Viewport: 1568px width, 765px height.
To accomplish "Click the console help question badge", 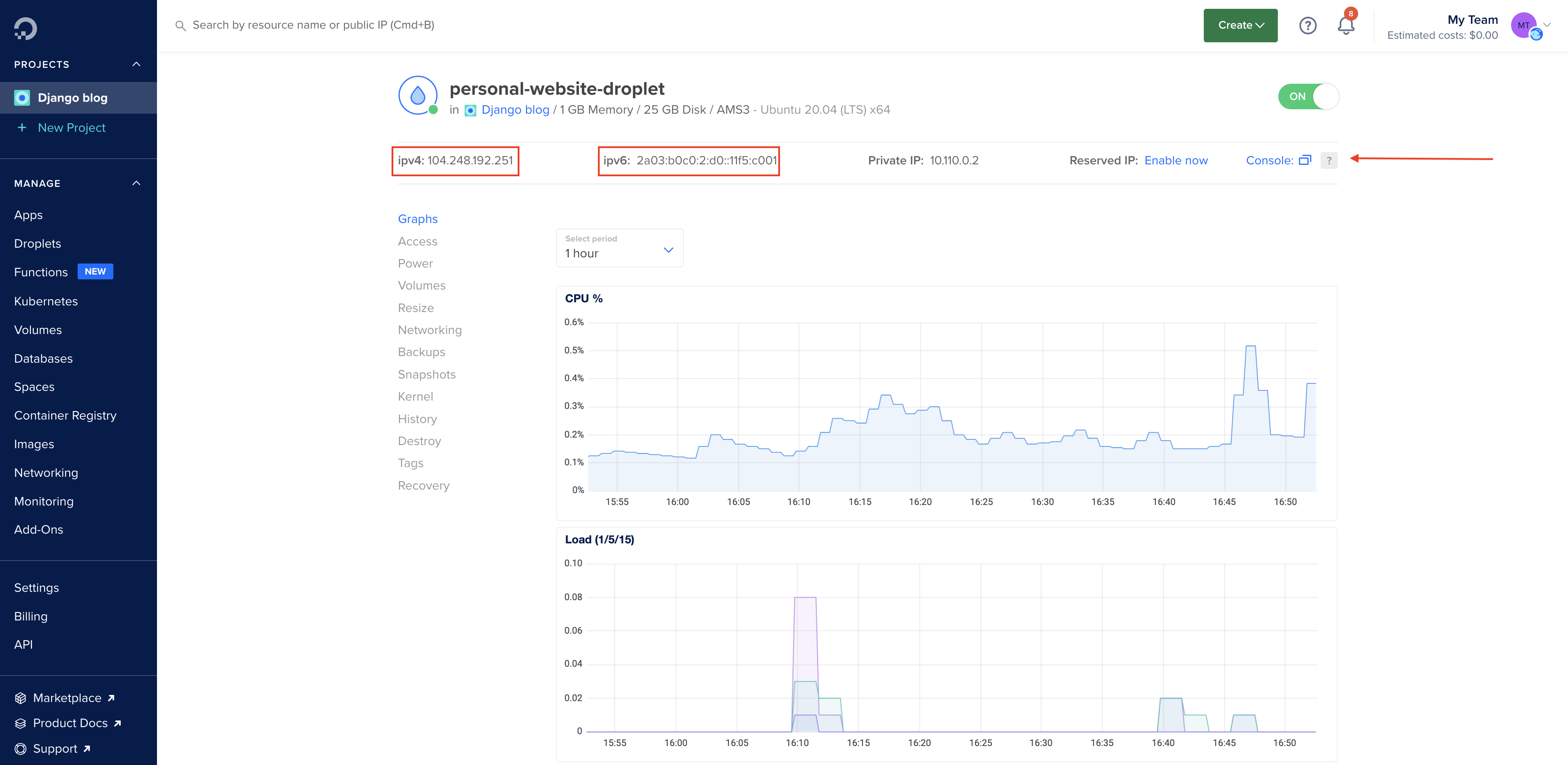I will [x=1329, y=160].
